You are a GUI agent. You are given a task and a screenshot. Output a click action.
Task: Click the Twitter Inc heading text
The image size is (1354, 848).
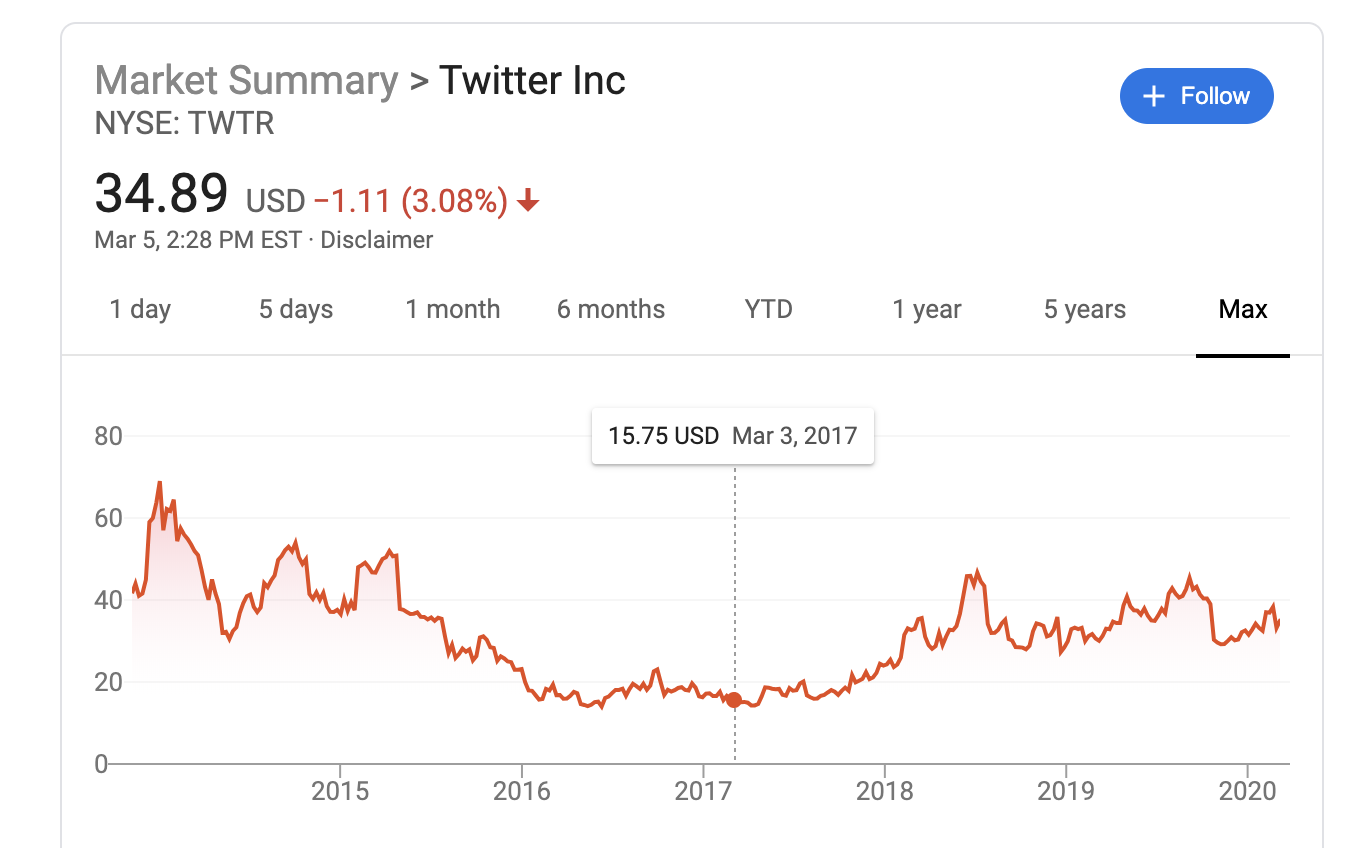pos(532,80)
